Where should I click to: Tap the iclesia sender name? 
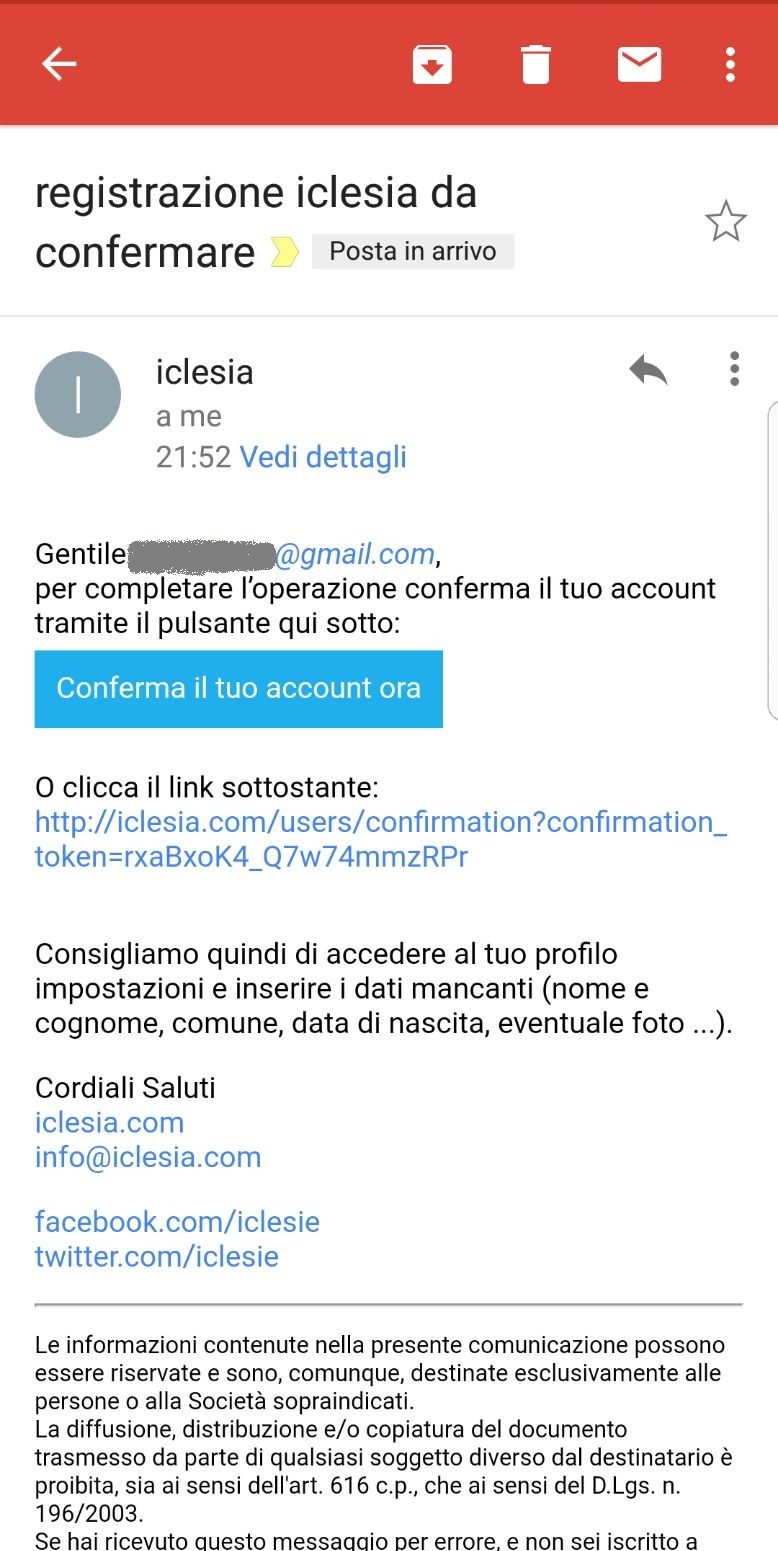[x=205, y=372]
